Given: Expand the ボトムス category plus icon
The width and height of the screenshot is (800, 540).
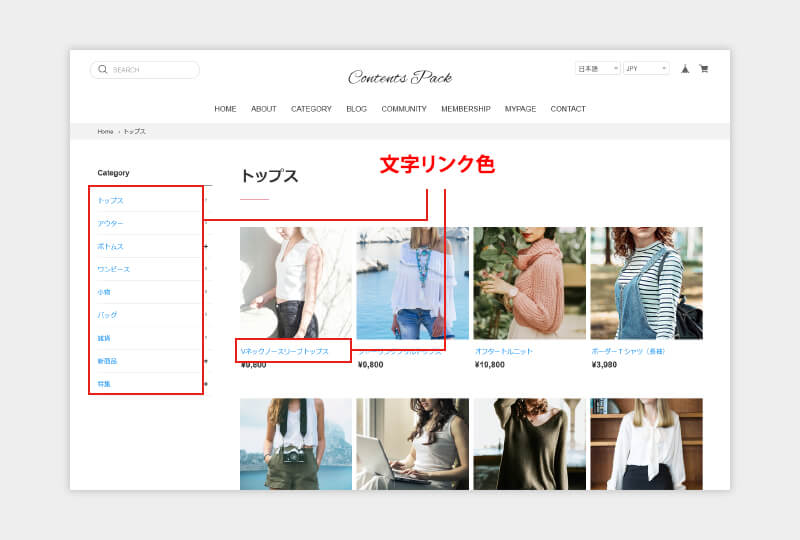Looking at the screenshot, I should 206,247.
